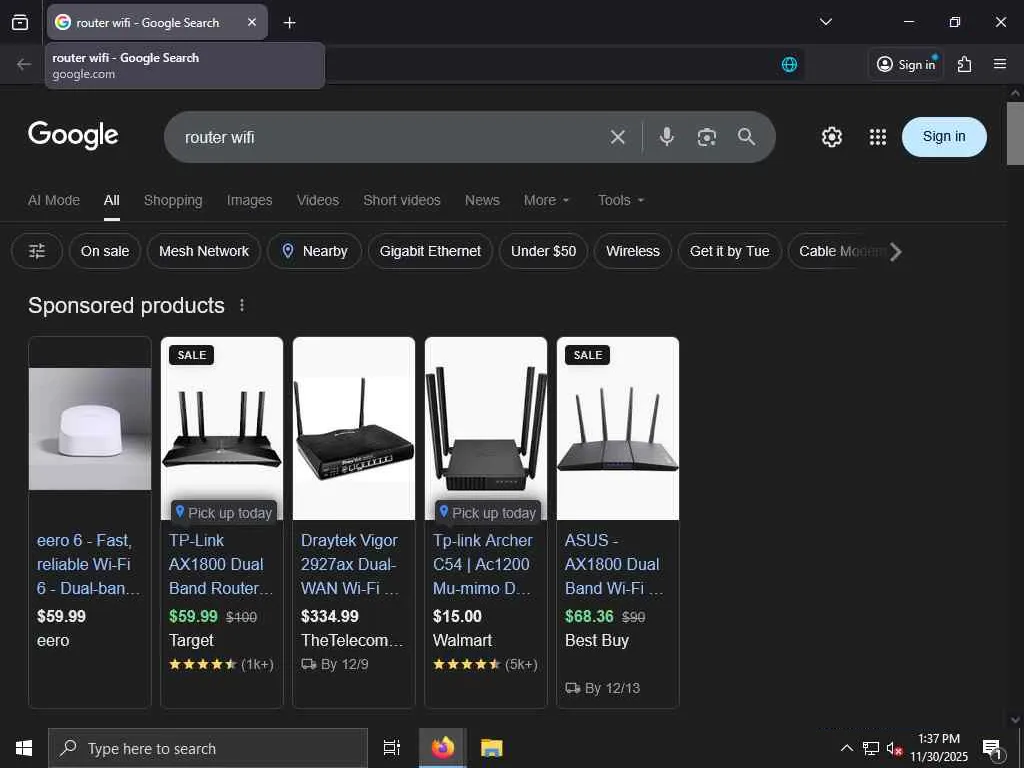Click the translate globe icon in address bar
1024x768 pixels.
[789, 64]
